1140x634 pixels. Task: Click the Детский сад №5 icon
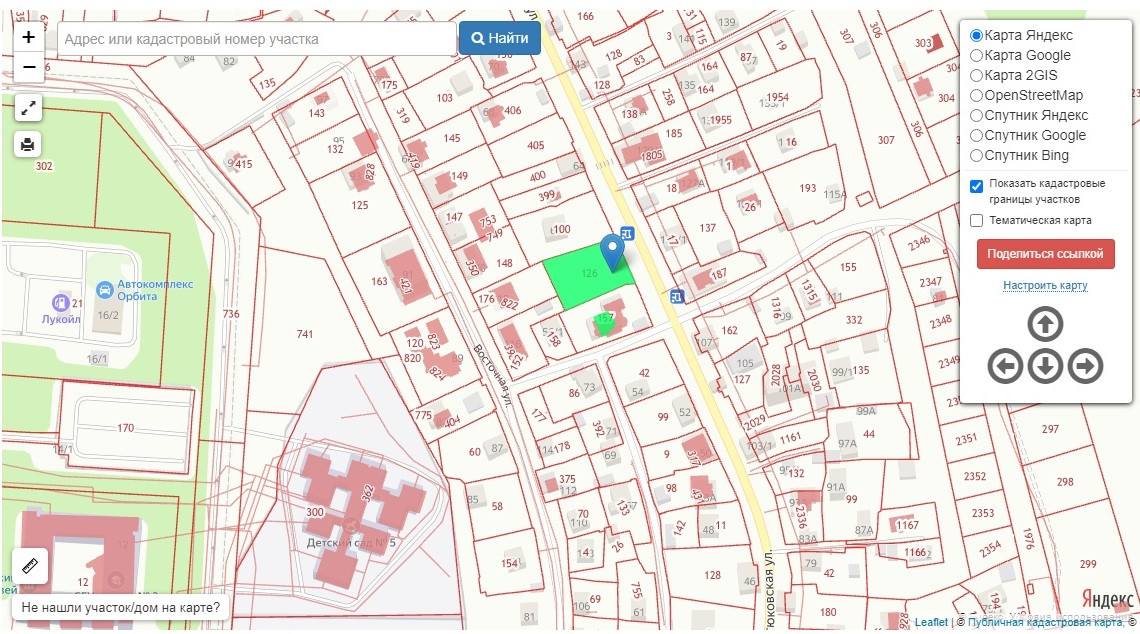click(x=350, y=525)
